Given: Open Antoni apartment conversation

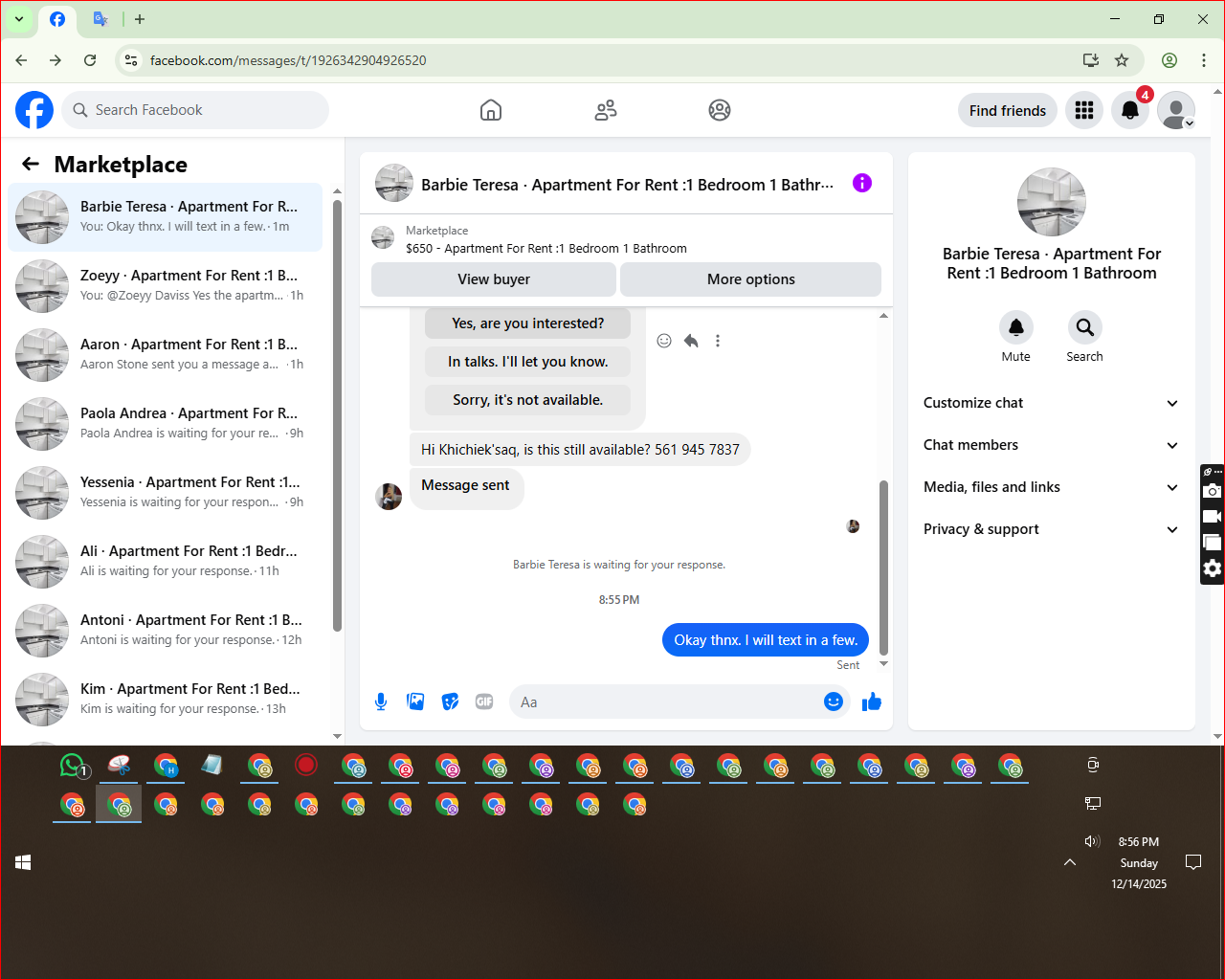Looking at the screenshot, I should pos(165,631).
